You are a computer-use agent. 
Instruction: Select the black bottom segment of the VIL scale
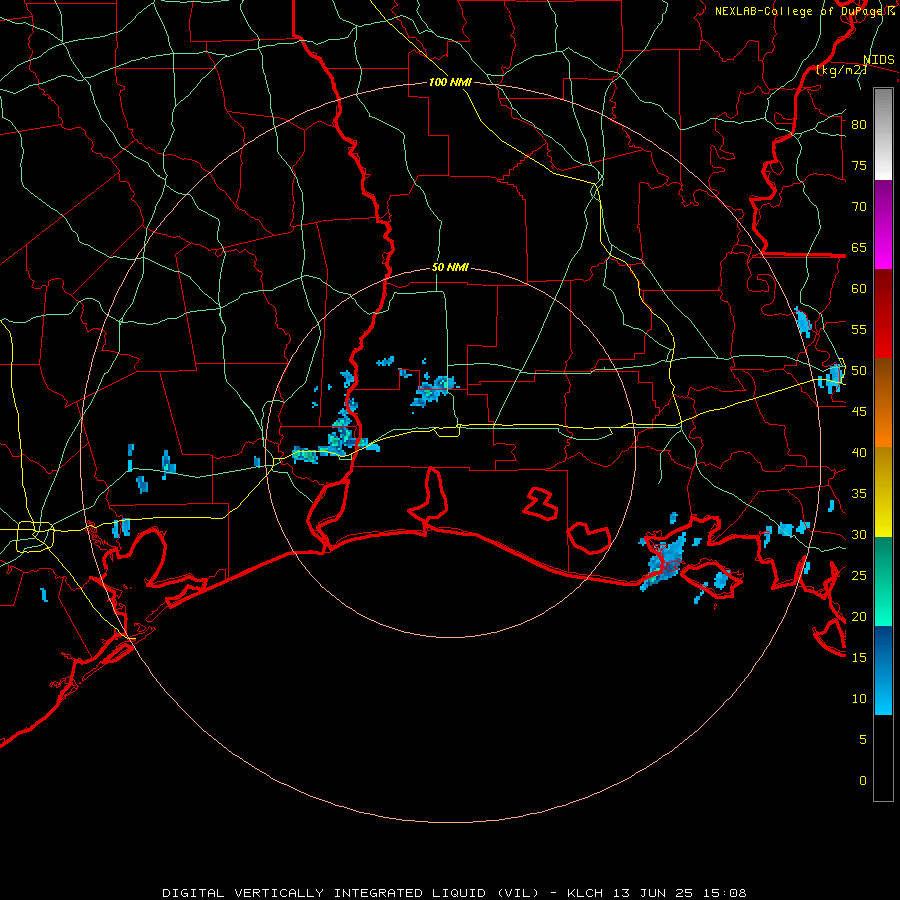883,758
